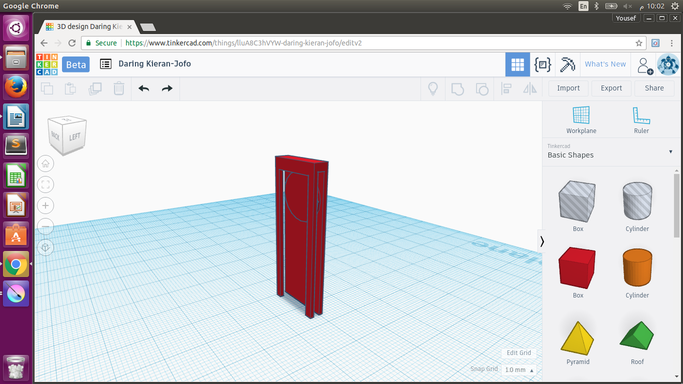Click the Flip mirror icon
The width and height of the screenshot is (683, 384).
(530, 89)
